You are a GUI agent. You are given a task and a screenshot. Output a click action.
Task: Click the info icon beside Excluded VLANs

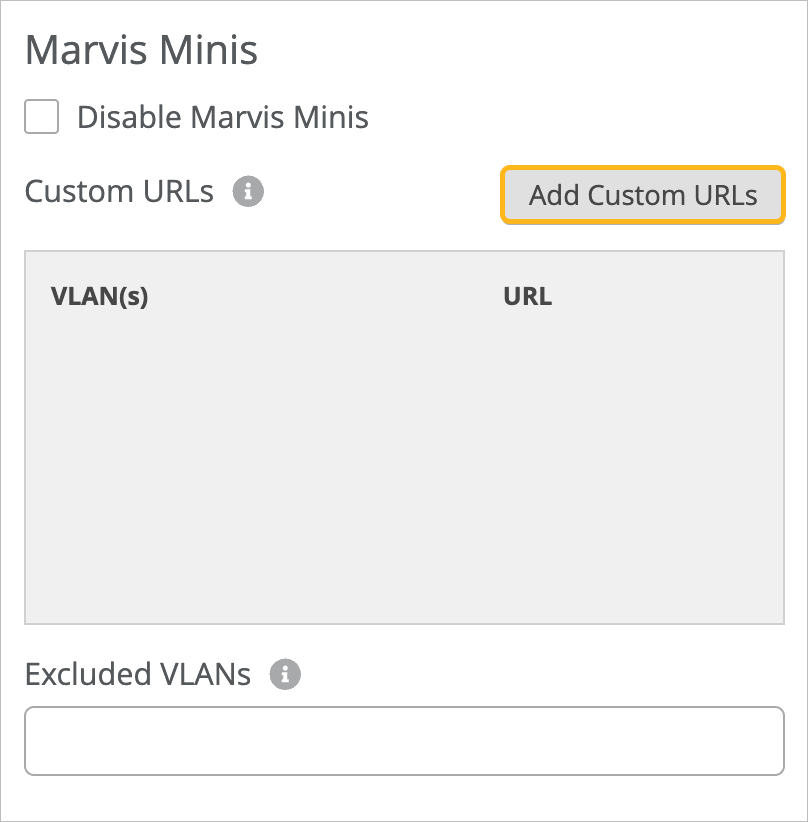click(x=285, y=675)
